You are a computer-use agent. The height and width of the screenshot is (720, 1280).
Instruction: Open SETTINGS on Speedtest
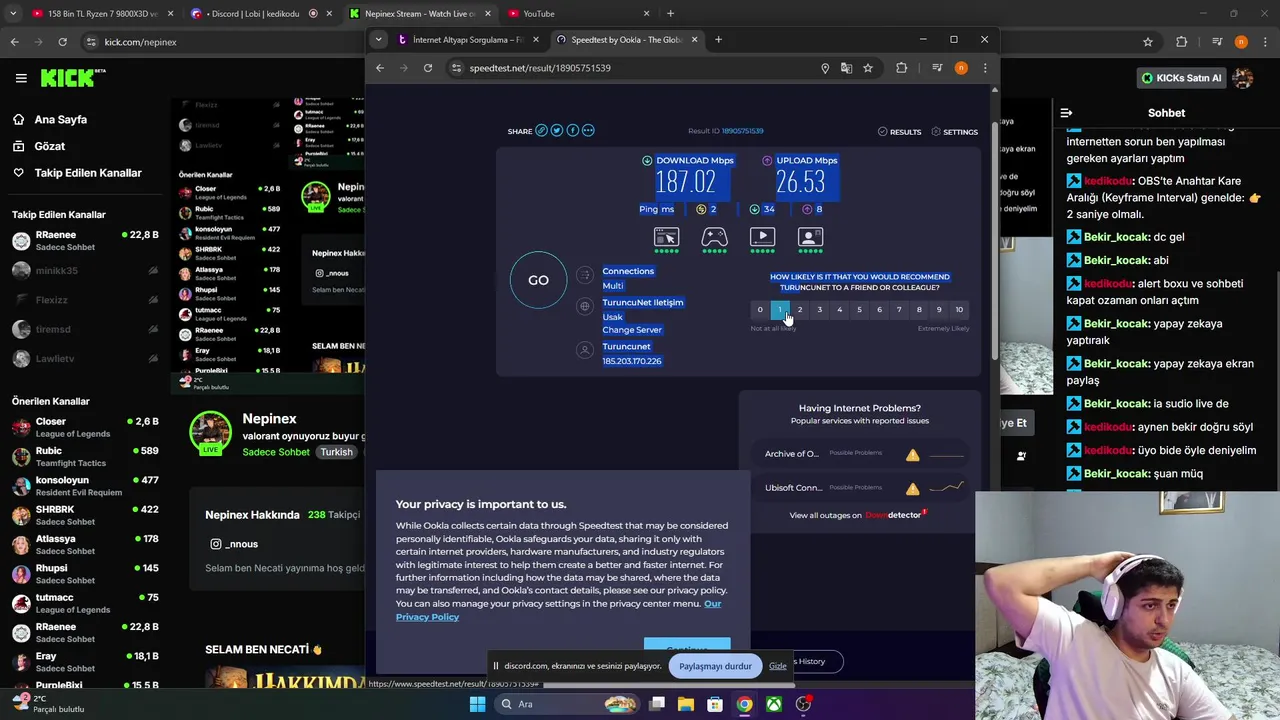[954, 132]
